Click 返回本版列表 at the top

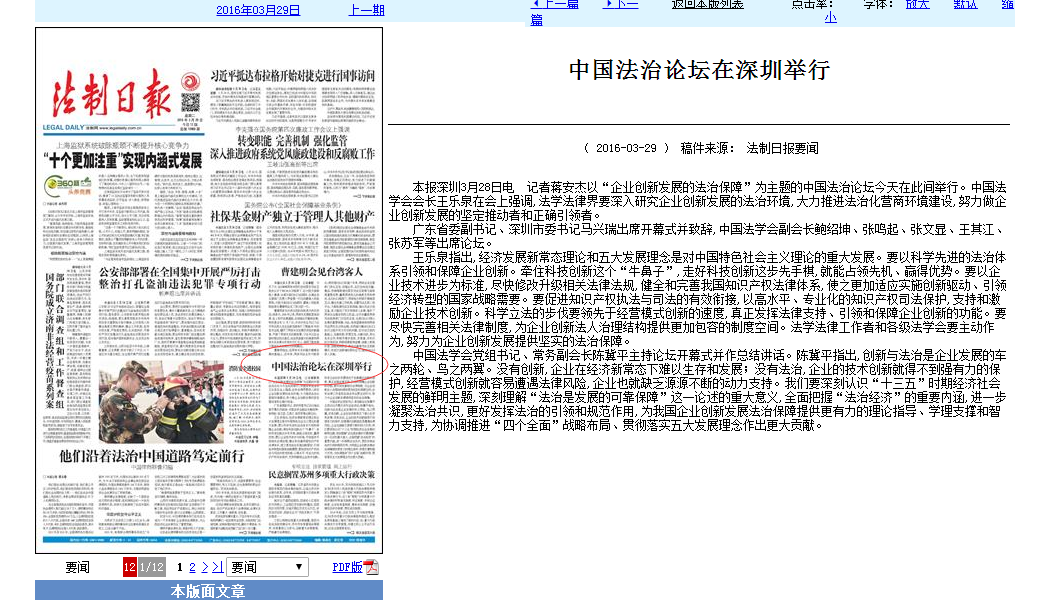click(x=707, y=4)
